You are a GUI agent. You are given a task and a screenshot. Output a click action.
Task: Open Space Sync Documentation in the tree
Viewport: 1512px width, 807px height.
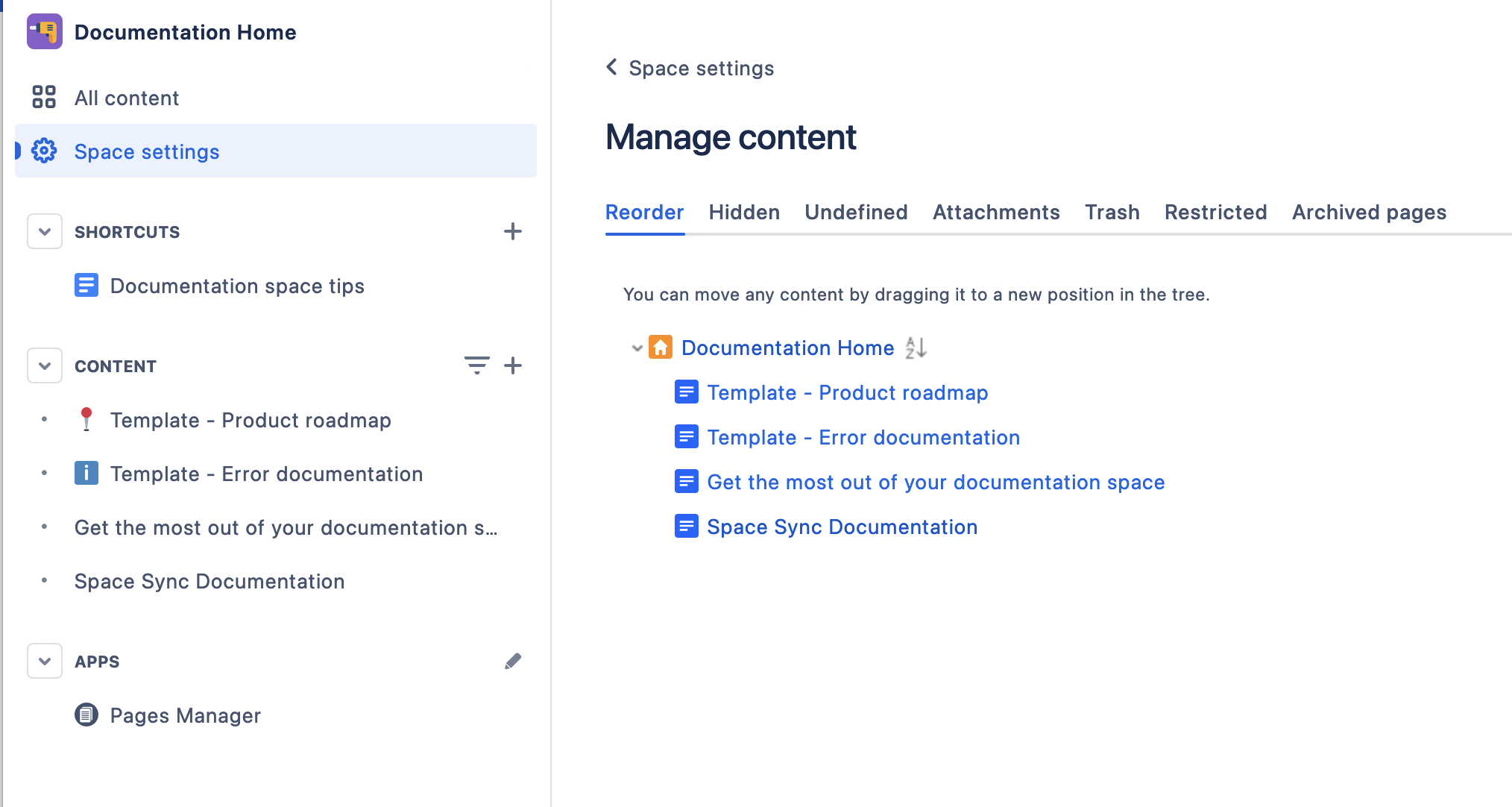(842, 527)
